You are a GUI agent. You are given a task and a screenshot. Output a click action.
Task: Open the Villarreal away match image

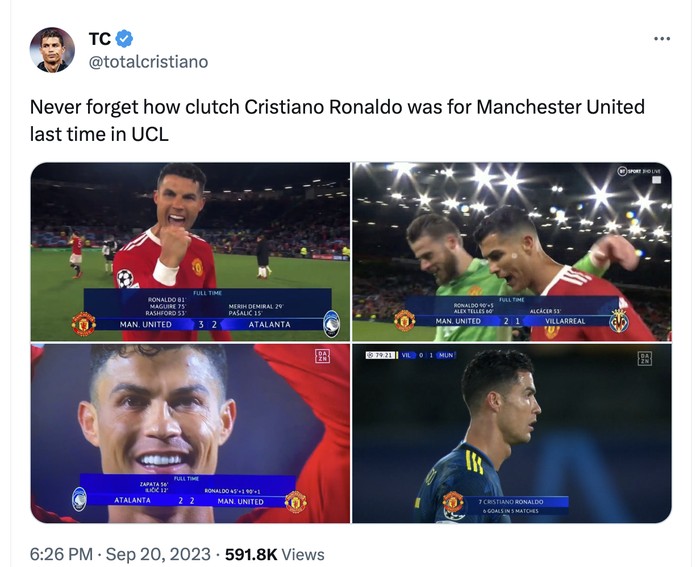pyautogui.click(x=512, y=433)
